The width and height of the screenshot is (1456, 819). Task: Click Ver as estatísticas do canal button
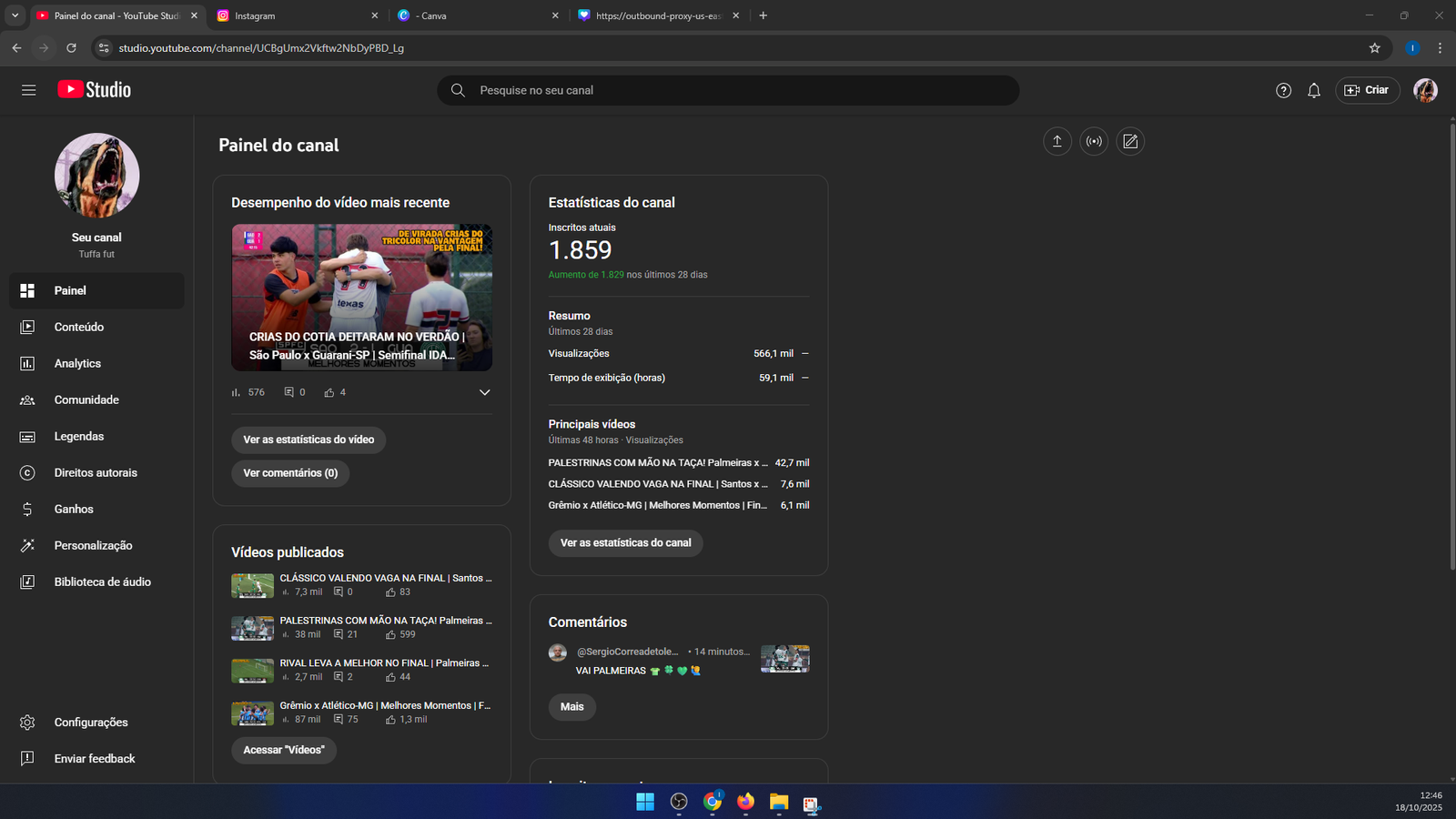[x=625, y=542]
